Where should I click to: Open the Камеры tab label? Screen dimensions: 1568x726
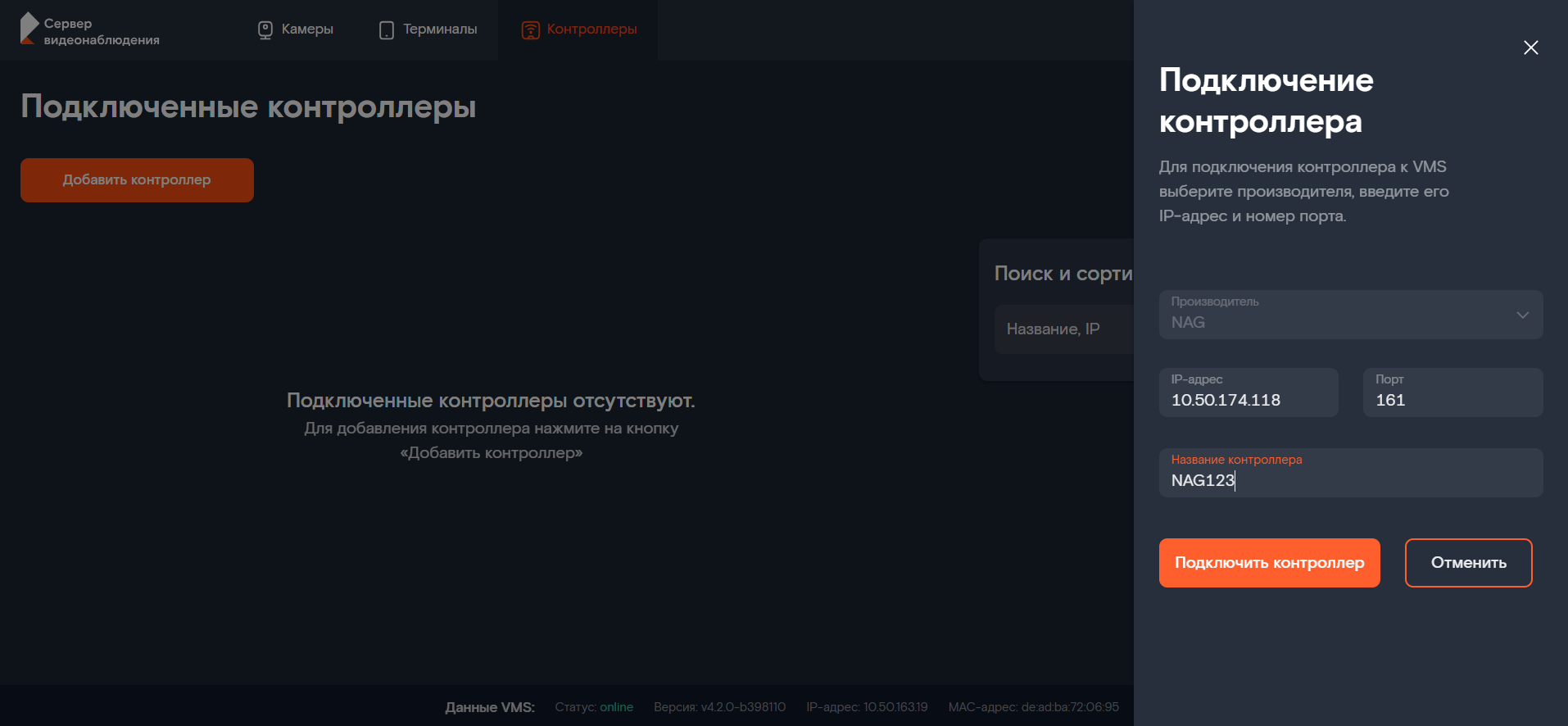pyautogui.click(x=307, y=29)
